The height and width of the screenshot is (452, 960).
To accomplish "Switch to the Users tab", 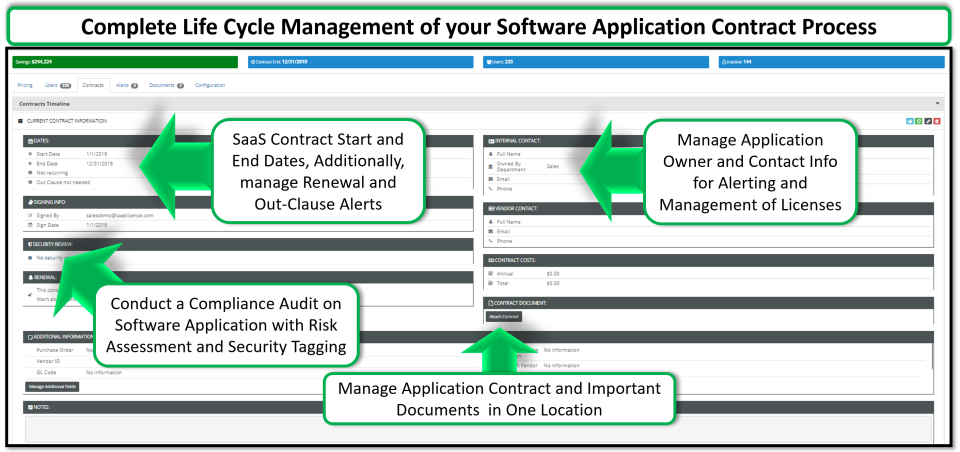I will (x=58, y=85).
